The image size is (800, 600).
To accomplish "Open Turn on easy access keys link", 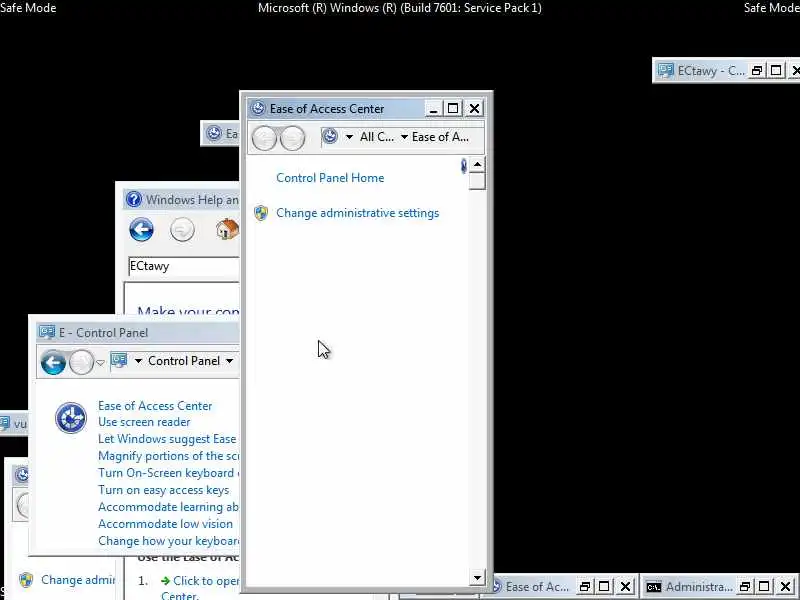I will pyautogui.click(x=163, y=490).
